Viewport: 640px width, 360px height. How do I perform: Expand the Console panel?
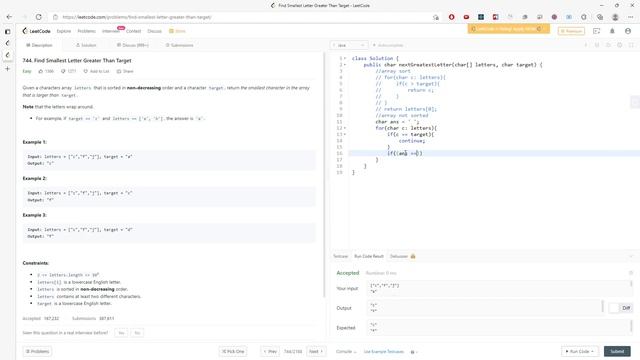[x=346, y=351]
